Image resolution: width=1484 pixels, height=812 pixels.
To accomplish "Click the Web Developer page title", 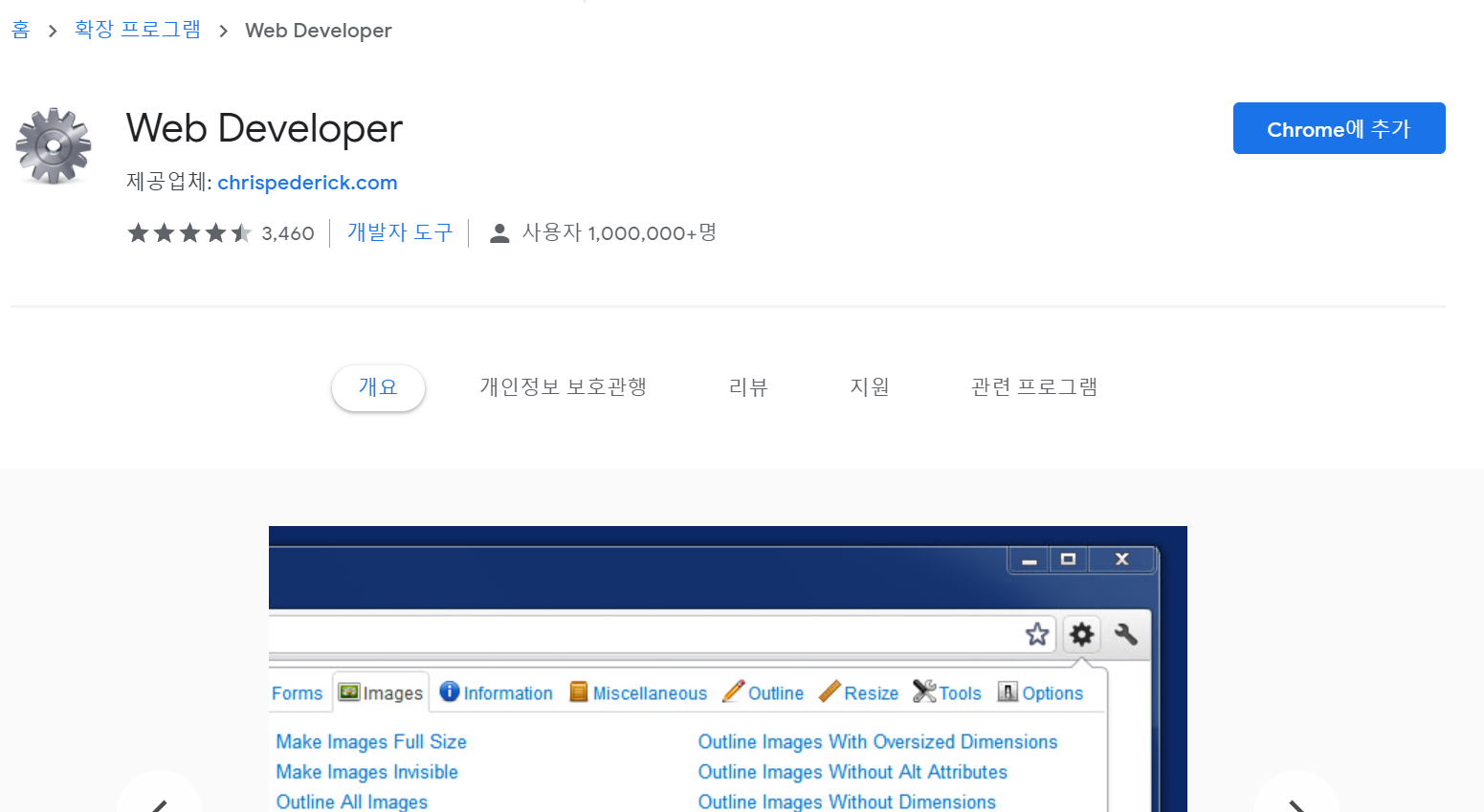I will tap(264, 128).
